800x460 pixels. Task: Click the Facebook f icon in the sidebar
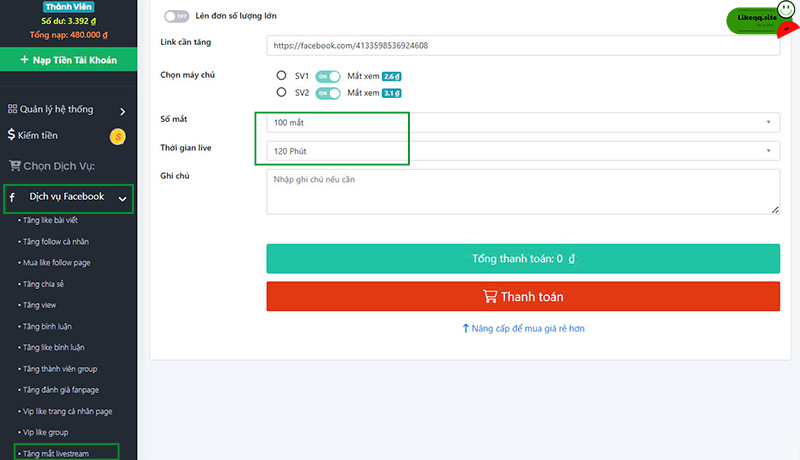12,197
